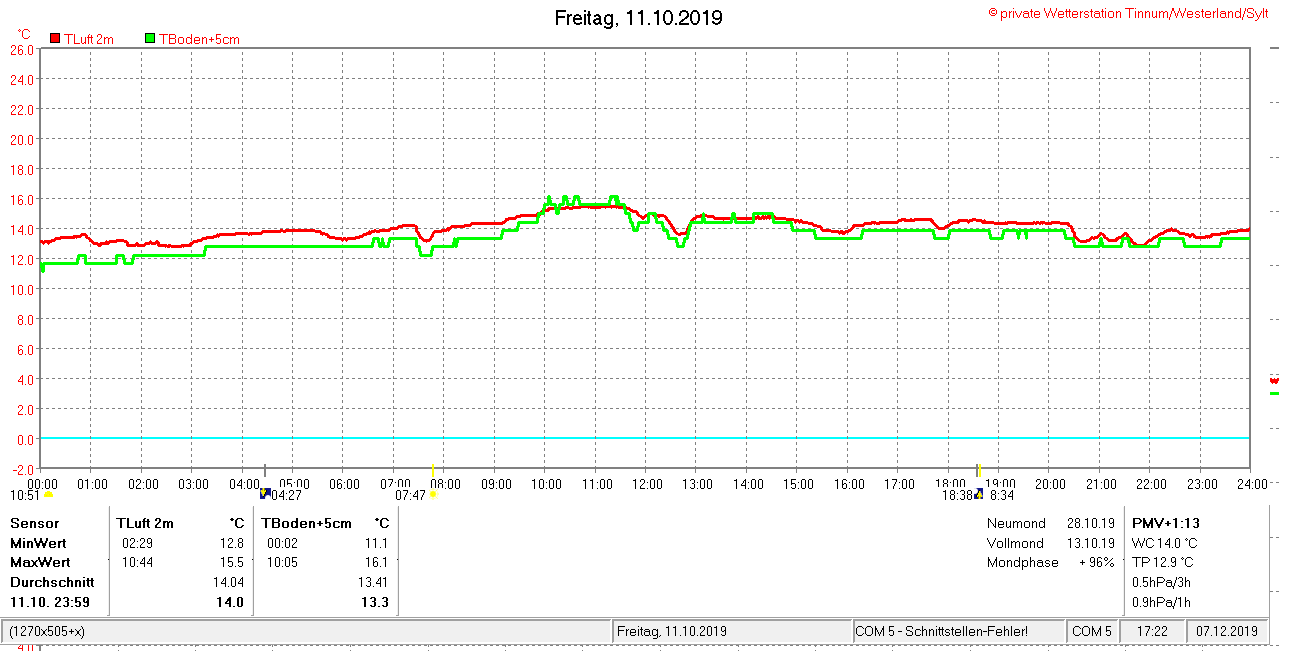The width and height of the screenshot is (1310, 651).
Task: Click the yellow sunrise icon beside 07:47
Action: pos(433,494)
